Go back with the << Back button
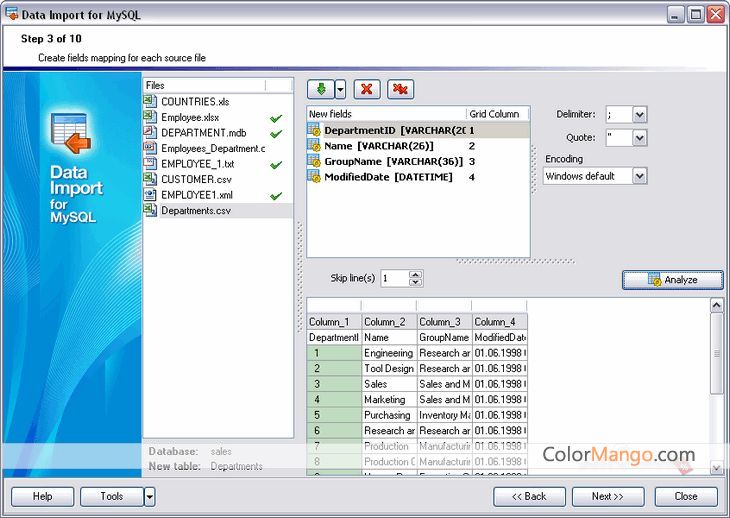The image size is (730, 518). tap(529, 497)
